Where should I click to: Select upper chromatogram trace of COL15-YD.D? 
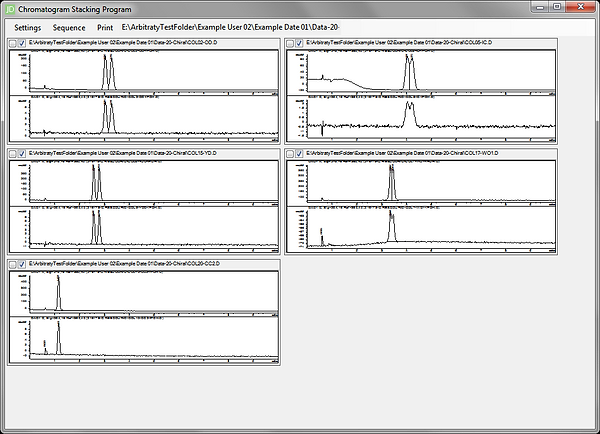point(144,183)
